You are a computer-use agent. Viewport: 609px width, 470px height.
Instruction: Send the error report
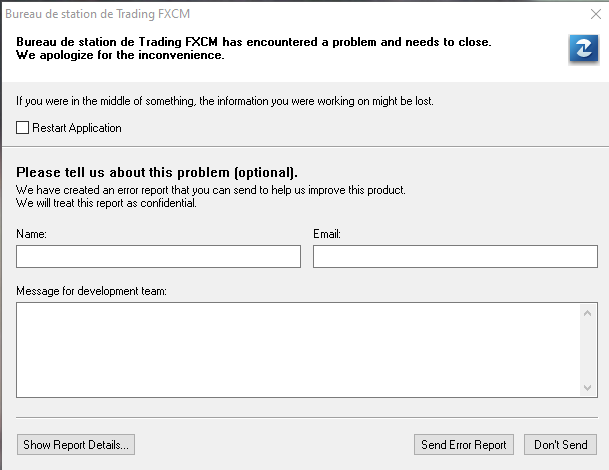464,444
